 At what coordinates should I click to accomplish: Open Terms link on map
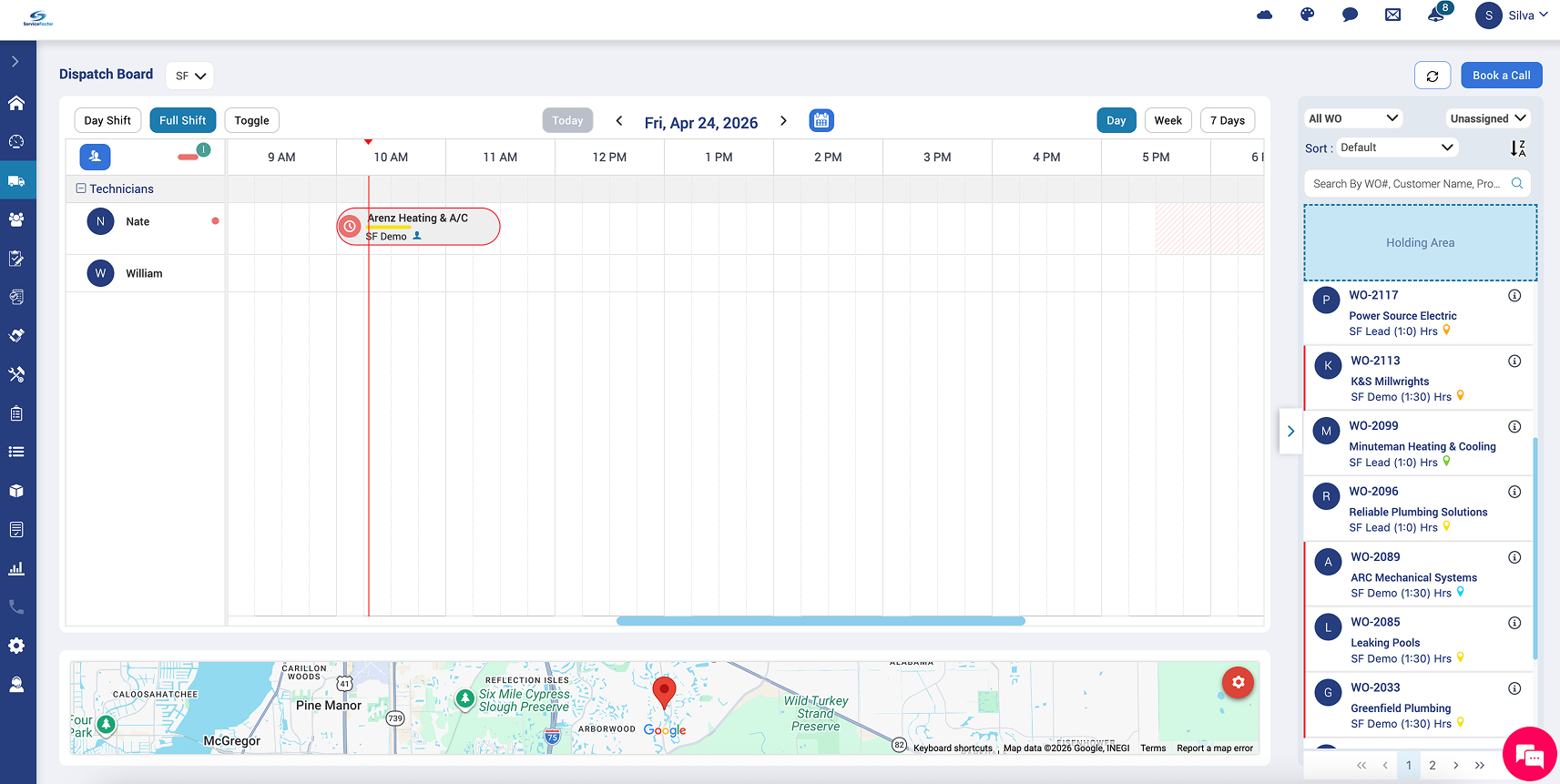pos(1153,748)
